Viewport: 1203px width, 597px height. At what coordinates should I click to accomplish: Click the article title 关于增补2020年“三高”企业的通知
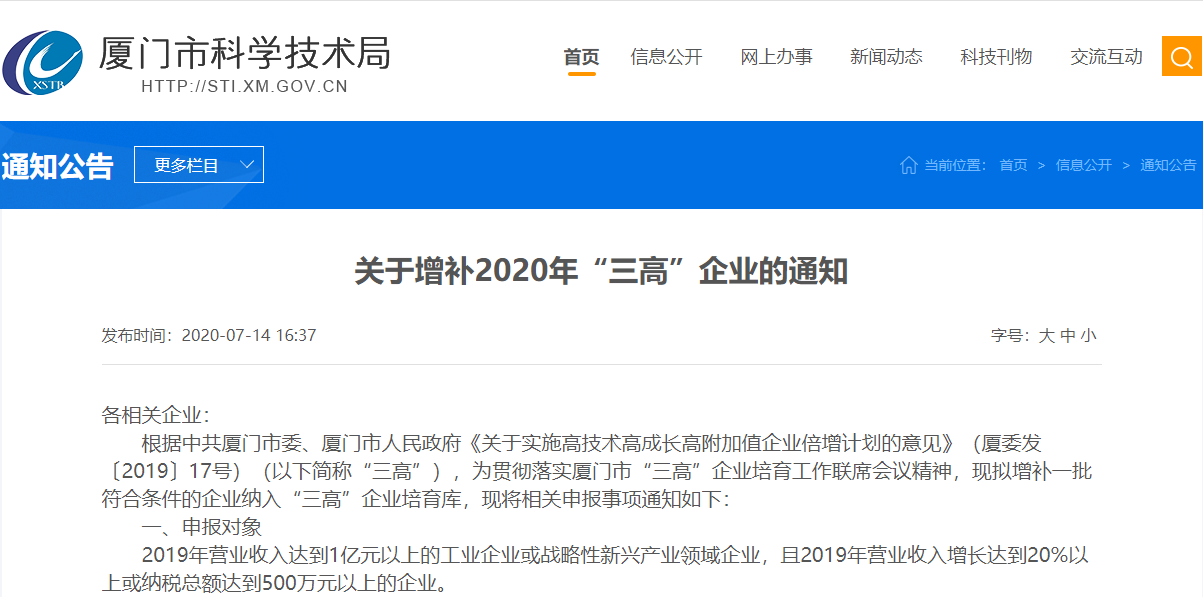pyautogui.click(x=601, y=271)
